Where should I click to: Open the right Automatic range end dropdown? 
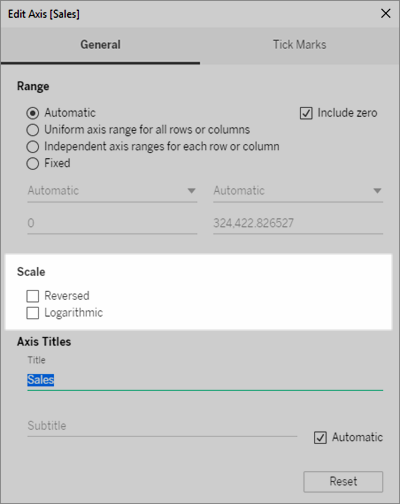[x=298, y=191]
